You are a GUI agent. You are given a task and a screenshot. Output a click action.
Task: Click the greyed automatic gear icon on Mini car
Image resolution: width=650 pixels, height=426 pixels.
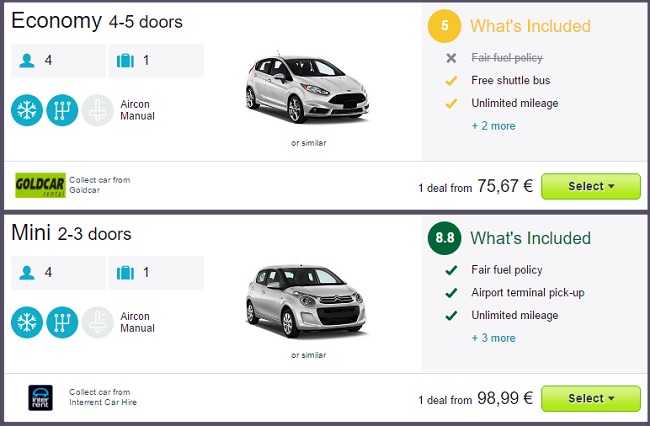pyautogui.click(x=97, y=322)
